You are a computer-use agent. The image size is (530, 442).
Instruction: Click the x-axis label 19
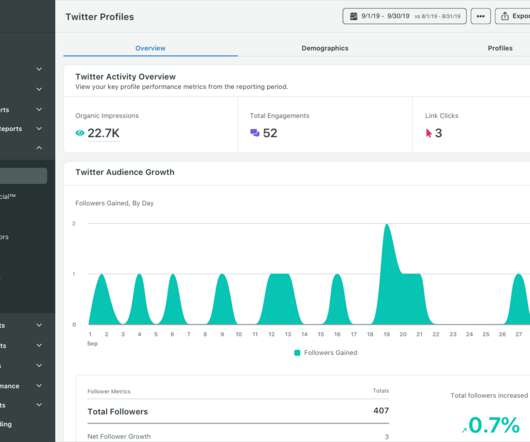[x=387, y=334]
